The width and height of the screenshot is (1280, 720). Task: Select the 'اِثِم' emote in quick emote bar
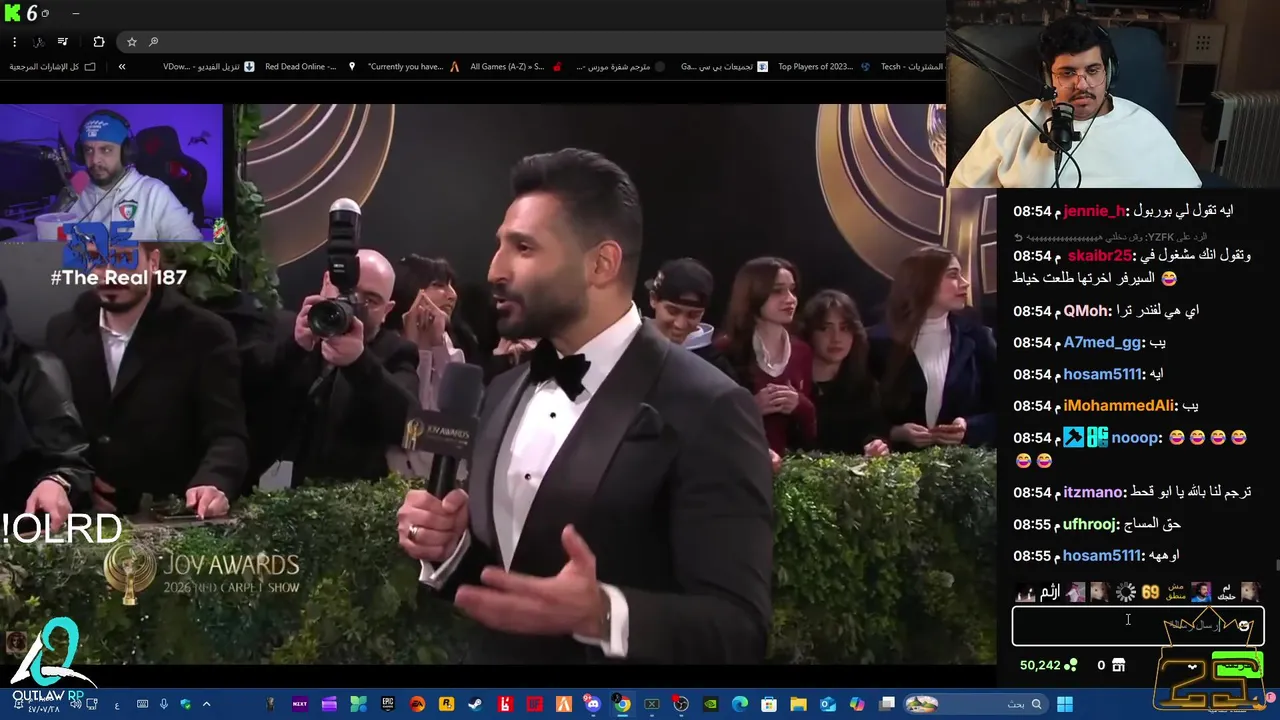[x=1049, y=592]
